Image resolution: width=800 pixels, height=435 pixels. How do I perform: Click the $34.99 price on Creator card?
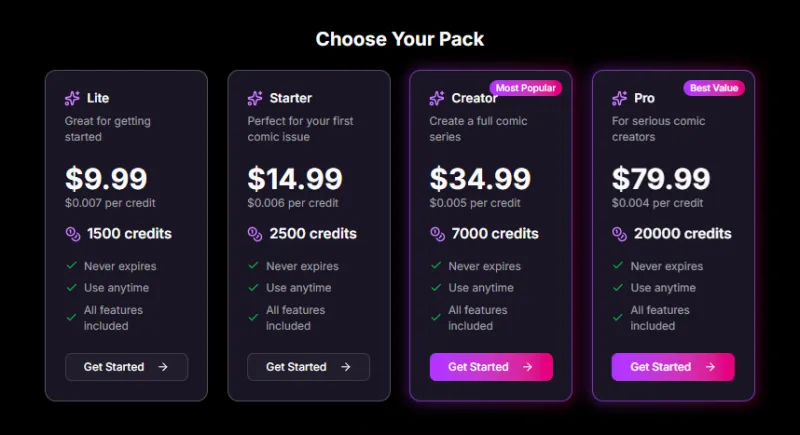click(x=480, y=179)
